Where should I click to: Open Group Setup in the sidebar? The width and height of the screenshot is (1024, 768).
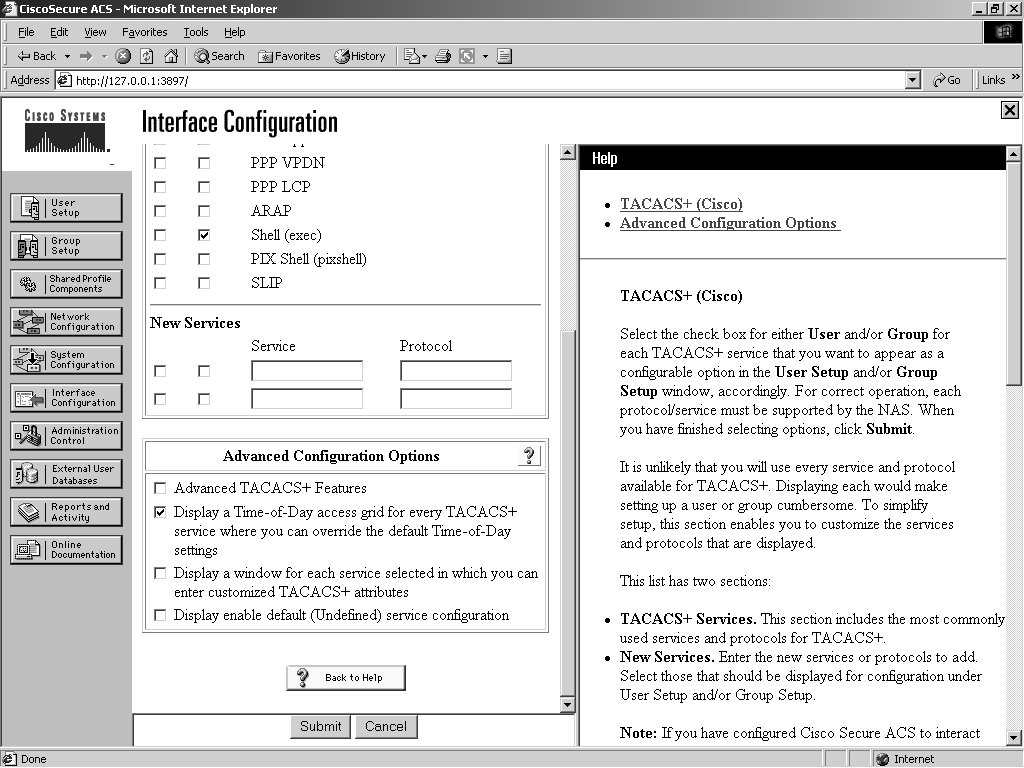coord(66,246)
